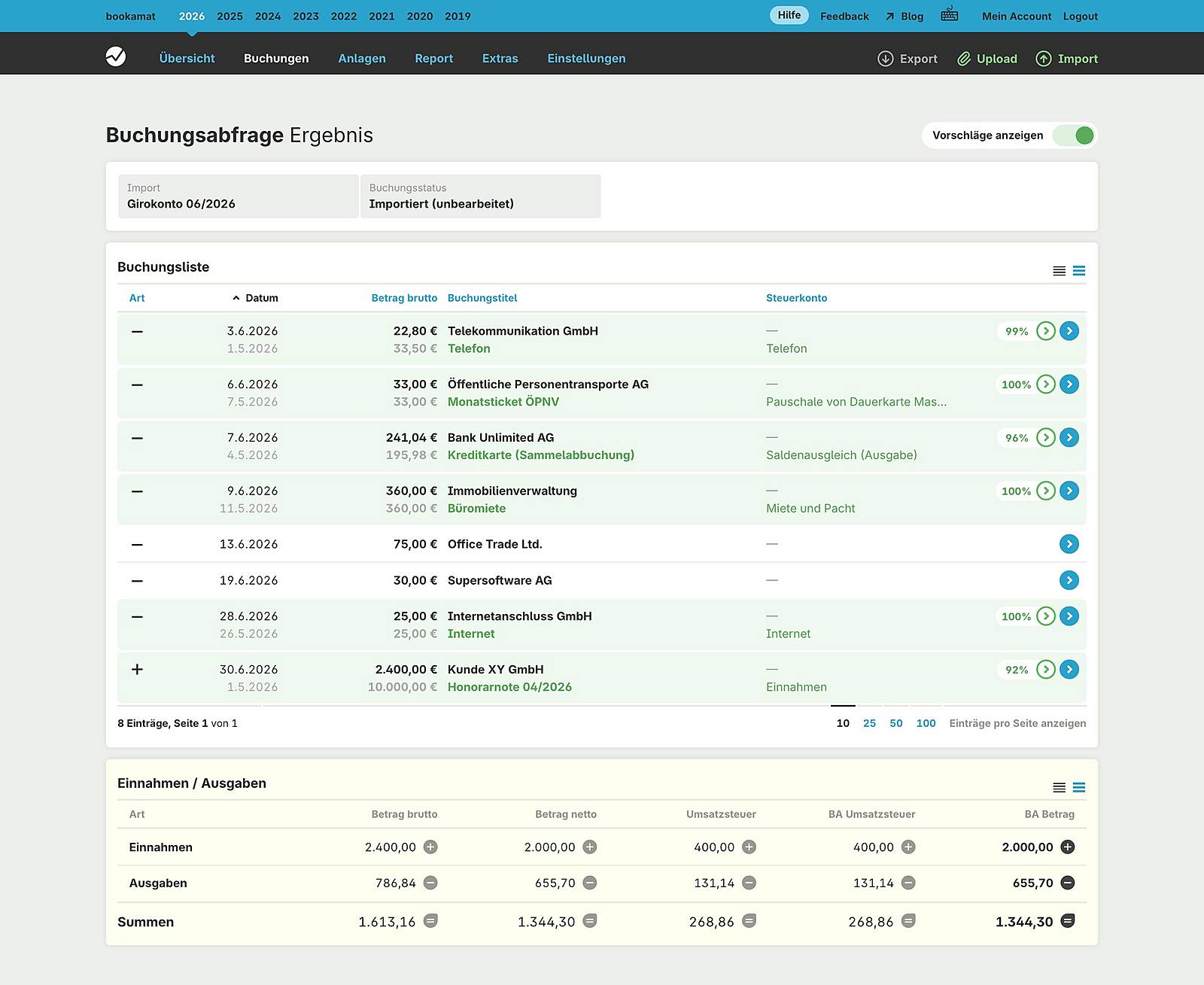Sort the list by Datum column
1204x985 pixels.
pos(261,298)
